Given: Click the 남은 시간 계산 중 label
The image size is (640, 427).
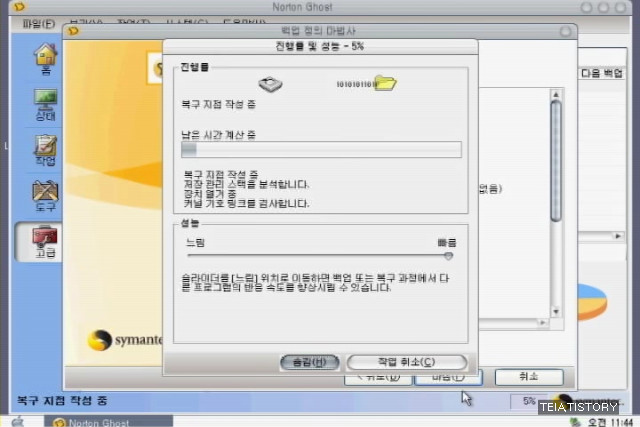Looking at the screenshot, I should tap(218, 135).
